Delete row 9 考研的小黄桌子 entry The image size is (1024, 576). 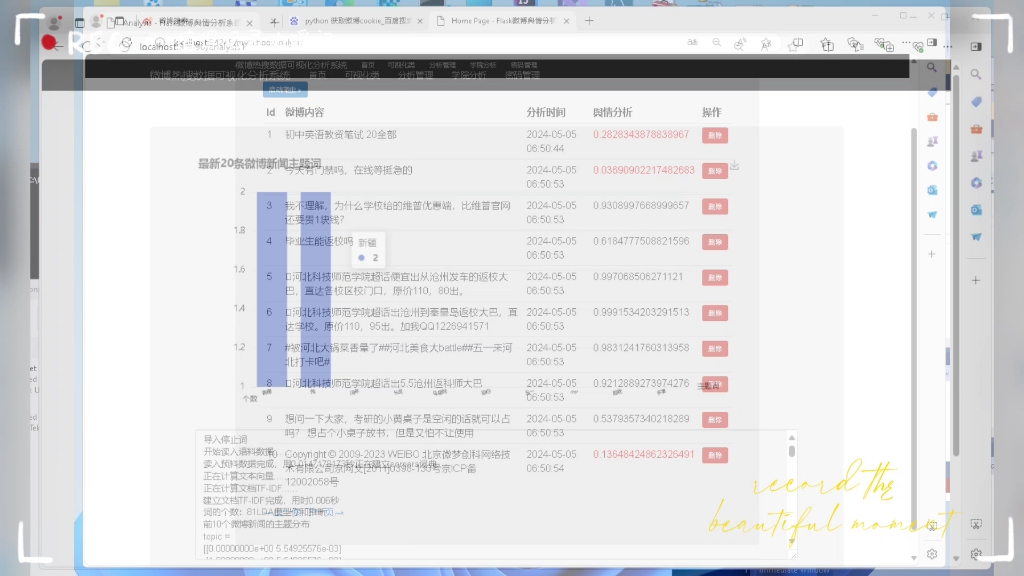tap(714, 419)
